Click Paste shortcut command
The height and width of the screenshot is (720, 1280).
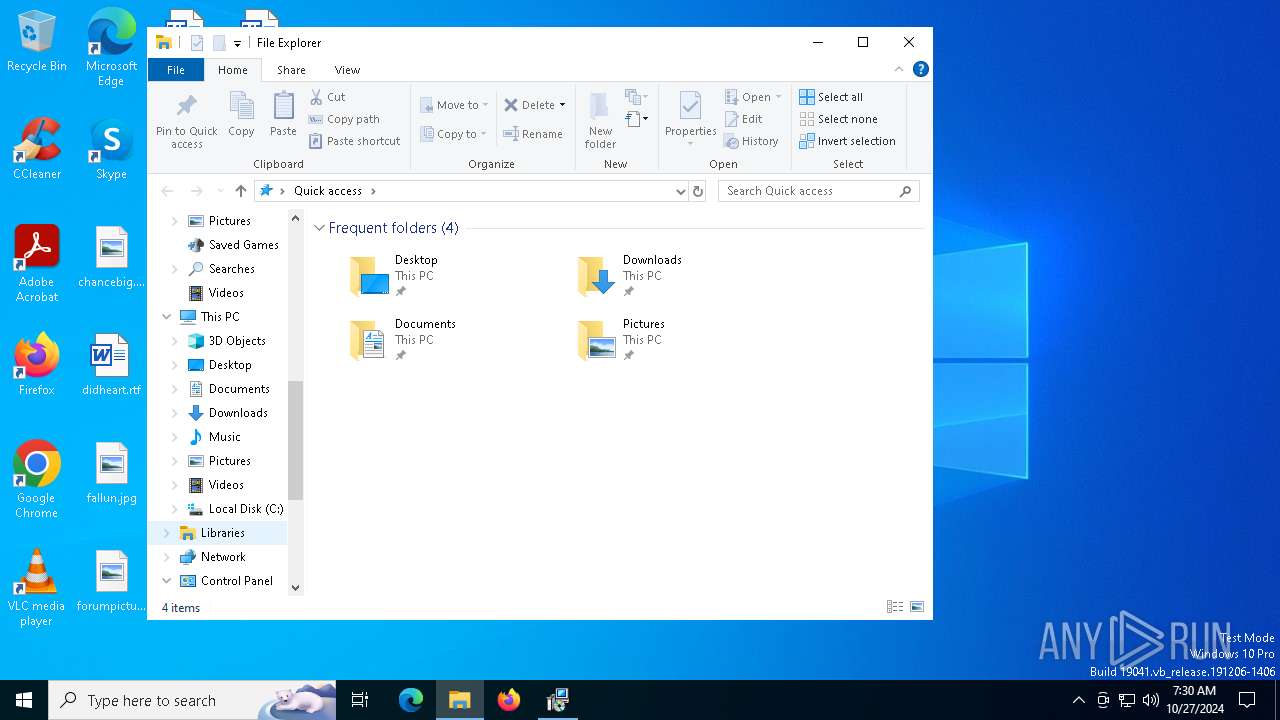355,141
